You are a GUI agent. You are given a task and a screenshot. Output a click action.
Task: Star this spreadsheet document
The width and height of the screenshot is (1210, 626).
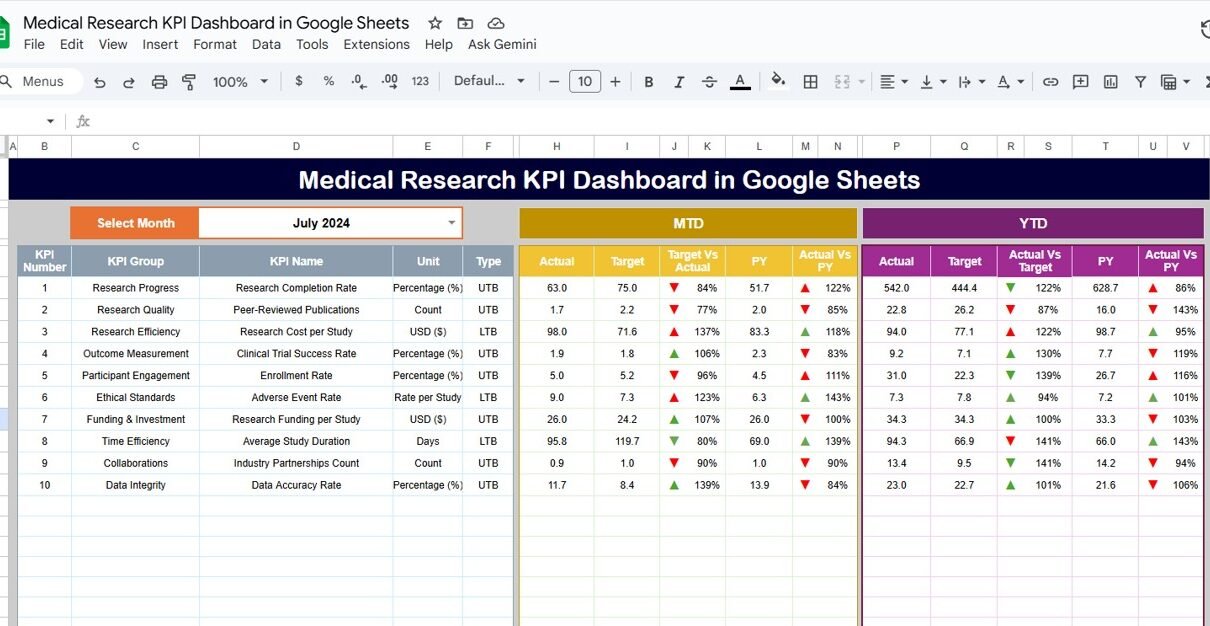(x=435, y=23)
